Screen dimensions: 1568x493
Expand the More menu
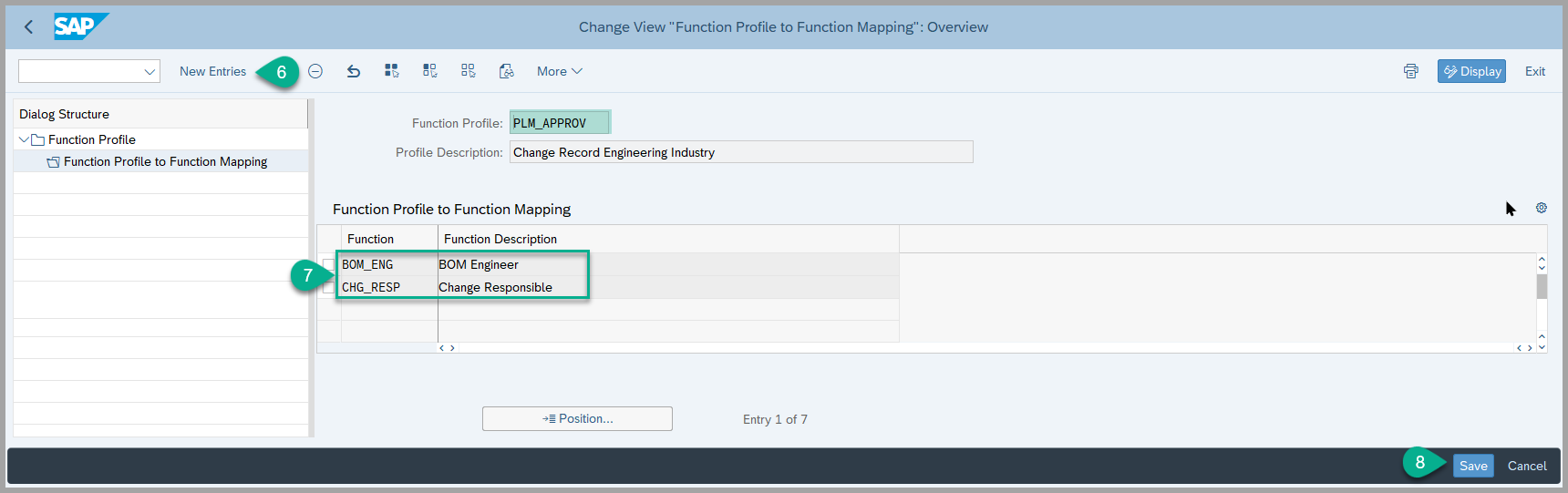coord(559,71)
